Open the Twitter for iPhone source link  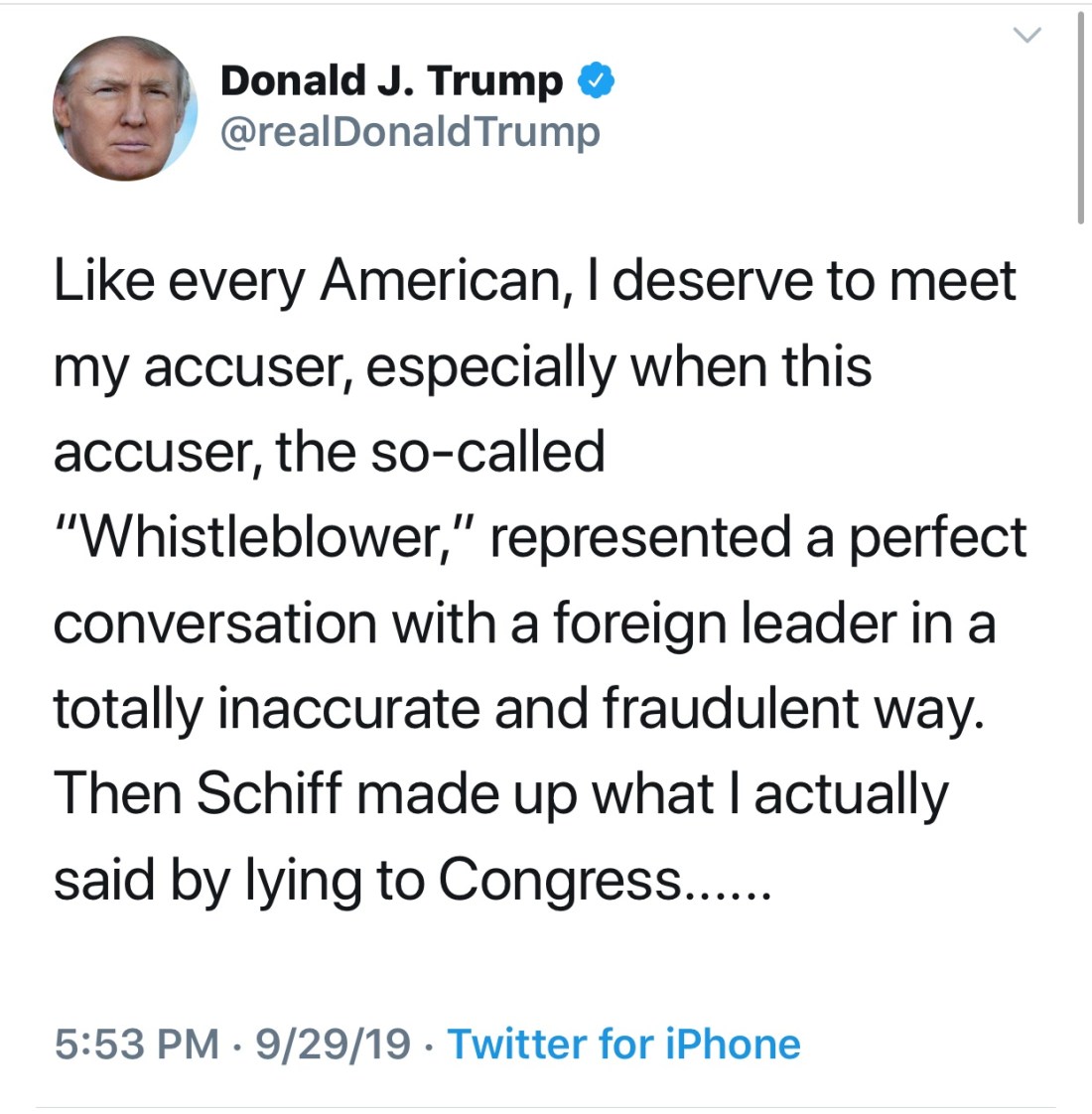tap(623, 1044)
